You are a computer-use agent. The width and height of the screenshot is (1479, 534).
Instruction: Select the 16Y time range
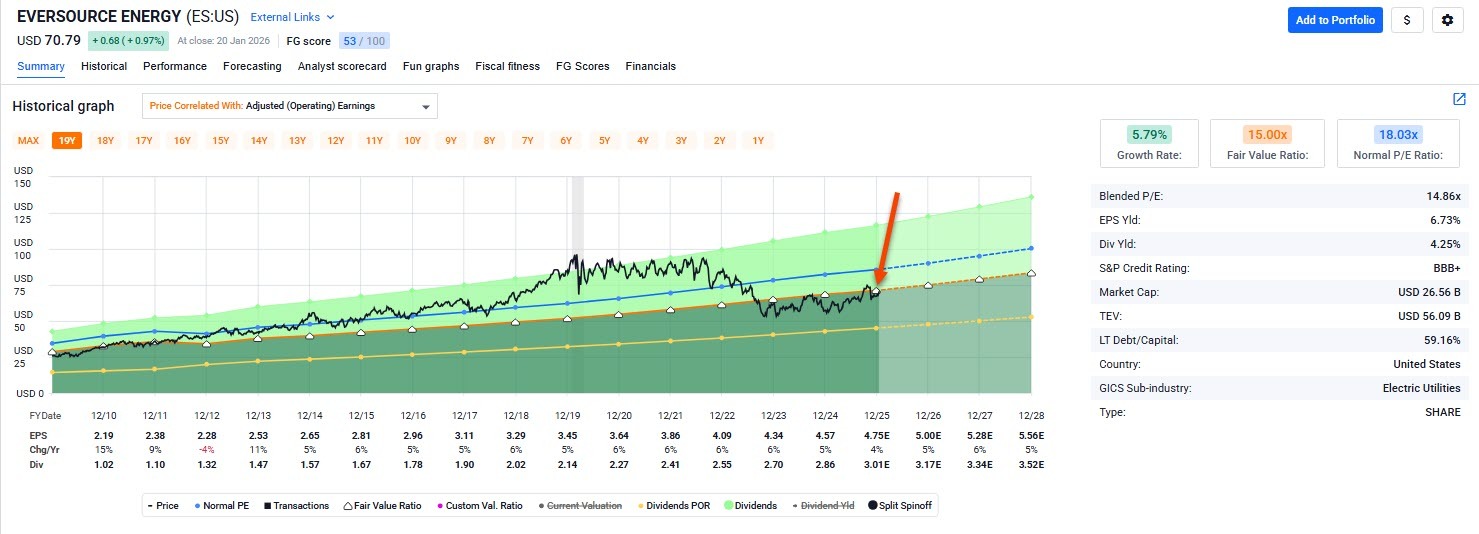tap(182, 140)
